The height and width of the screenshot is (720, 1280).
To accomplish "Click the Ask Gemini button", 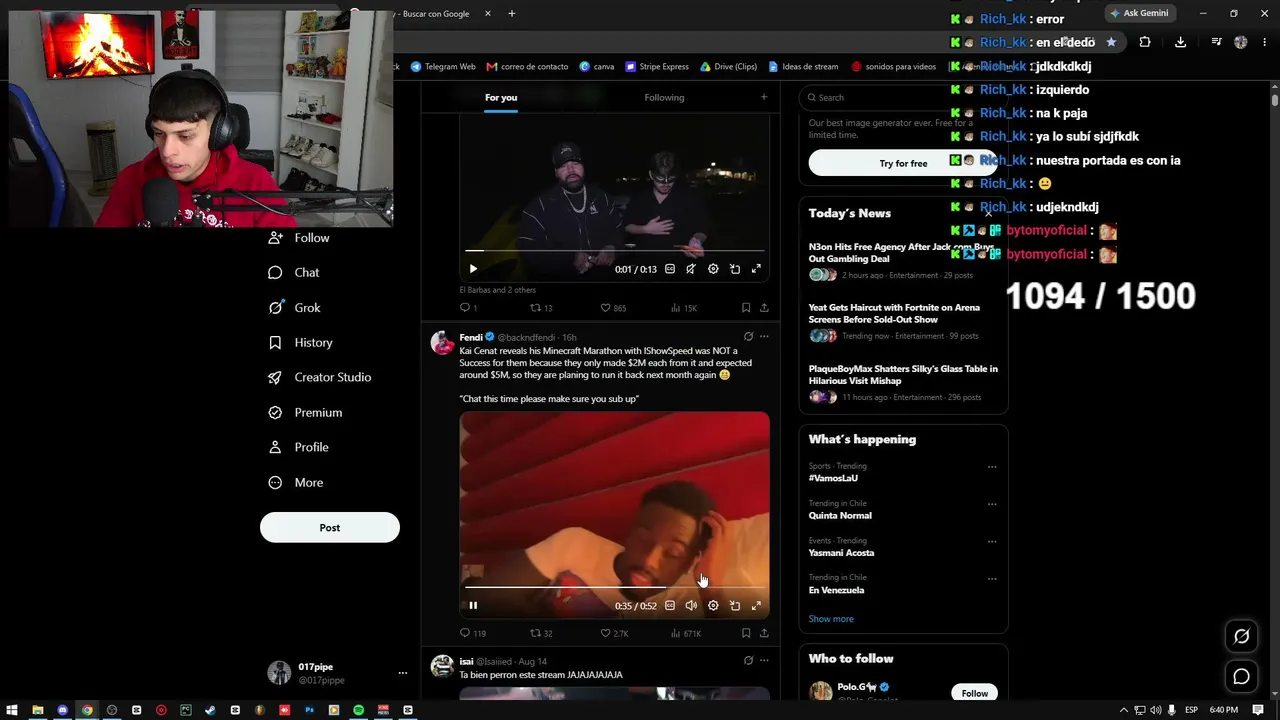I will click(x=1138, y=13).
